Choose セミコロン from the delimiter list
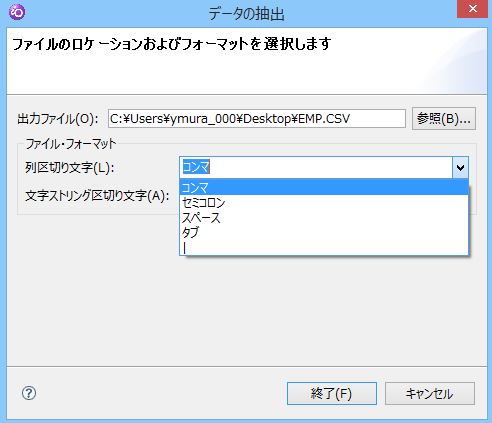This screenshot has height=423, width=492. tap(324, 203)
